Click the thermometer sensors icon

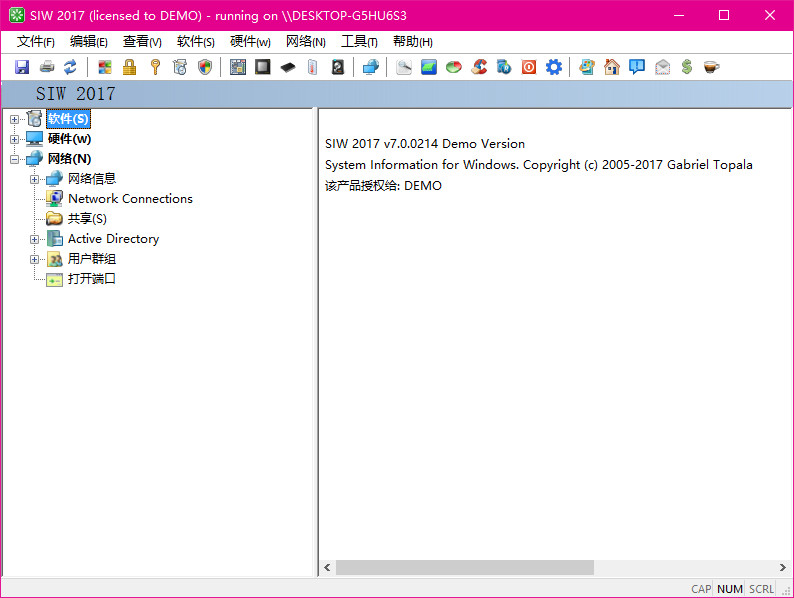coord(312,67)
